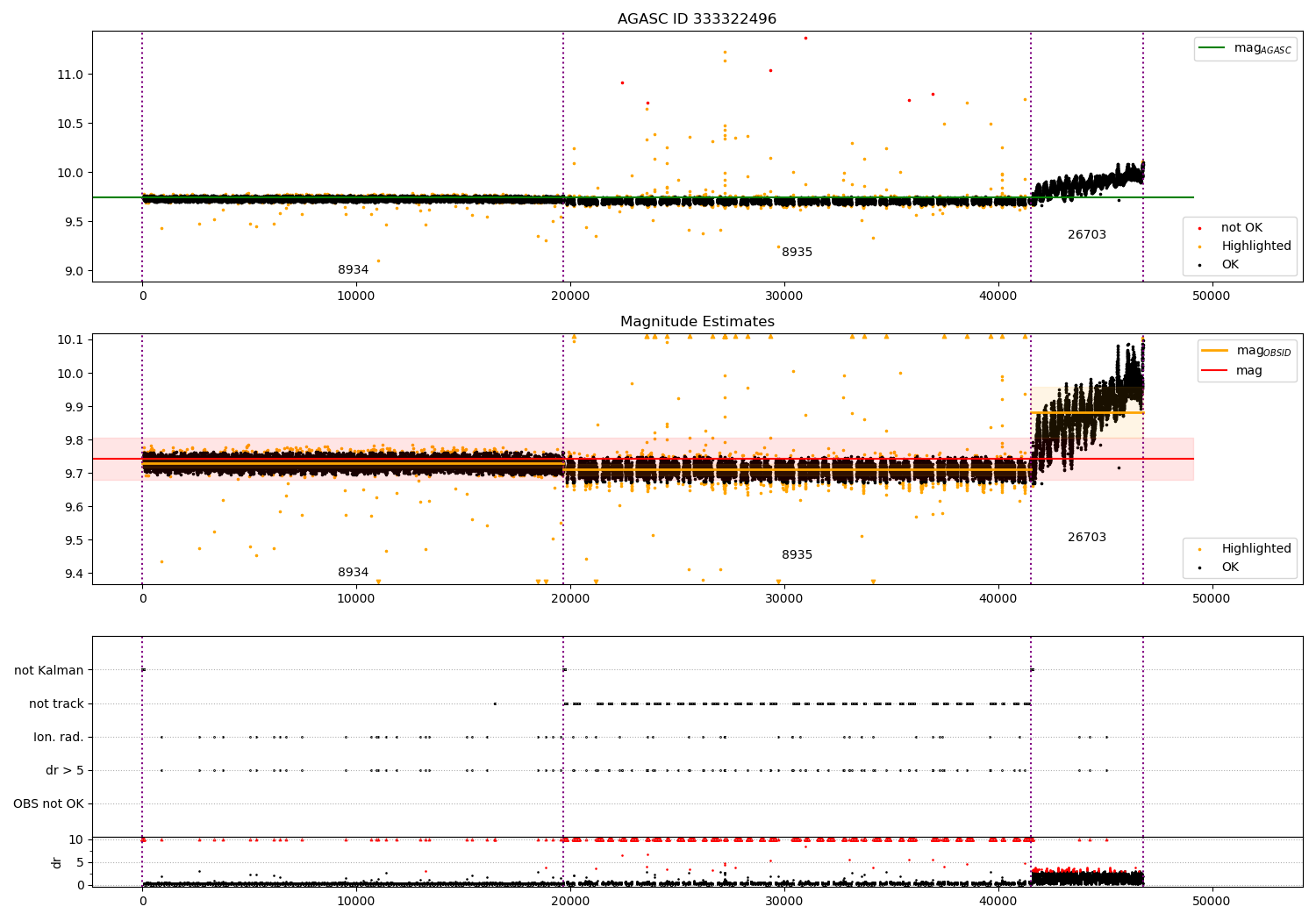1316x921 pixels.
Task: Click y-tick 9.6 on Magnitude Estimates plot
Action: pyautogui.click(x=74, y=507)
